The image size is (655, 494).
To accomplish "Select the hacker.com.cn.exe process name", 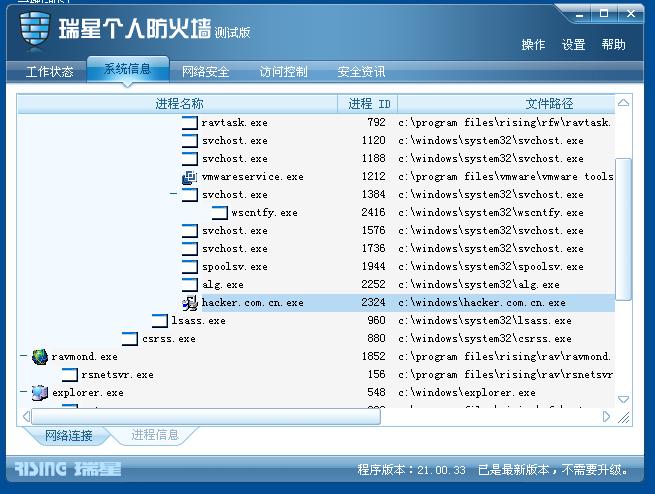I will [252, 302].
